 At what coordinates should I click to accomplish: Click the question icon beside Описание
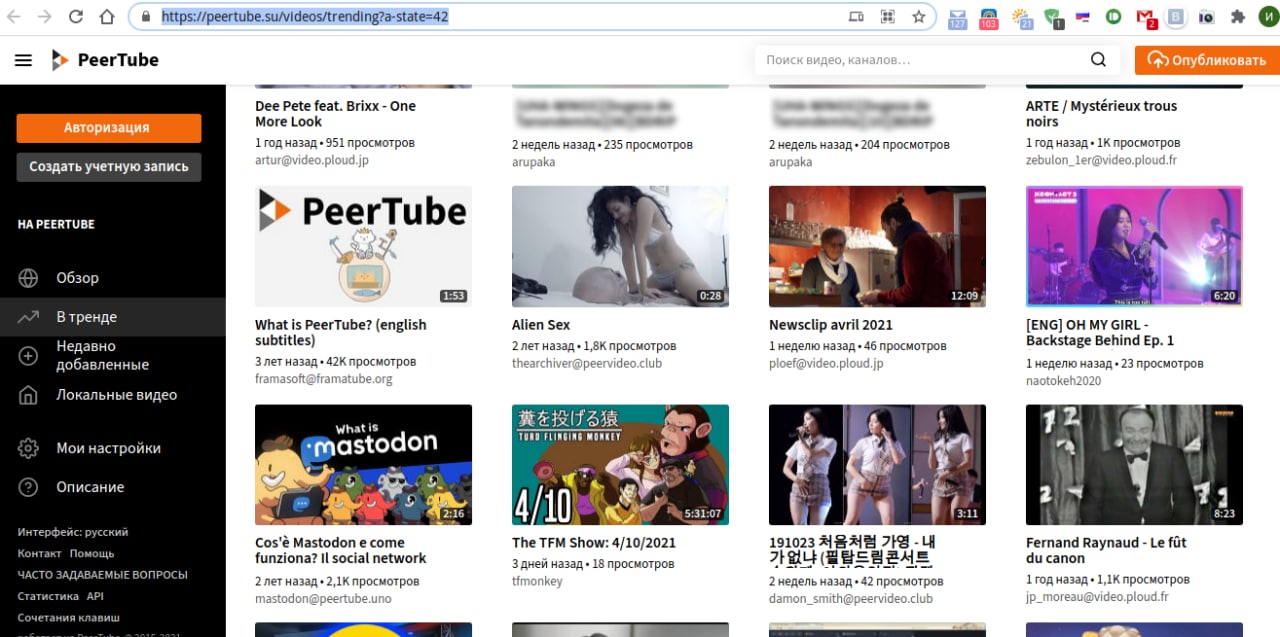[28, 487]
